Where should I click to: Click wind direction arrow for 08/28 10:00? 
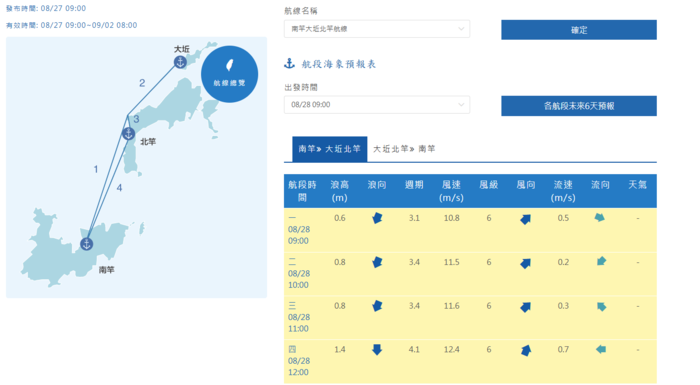[525, 263]
